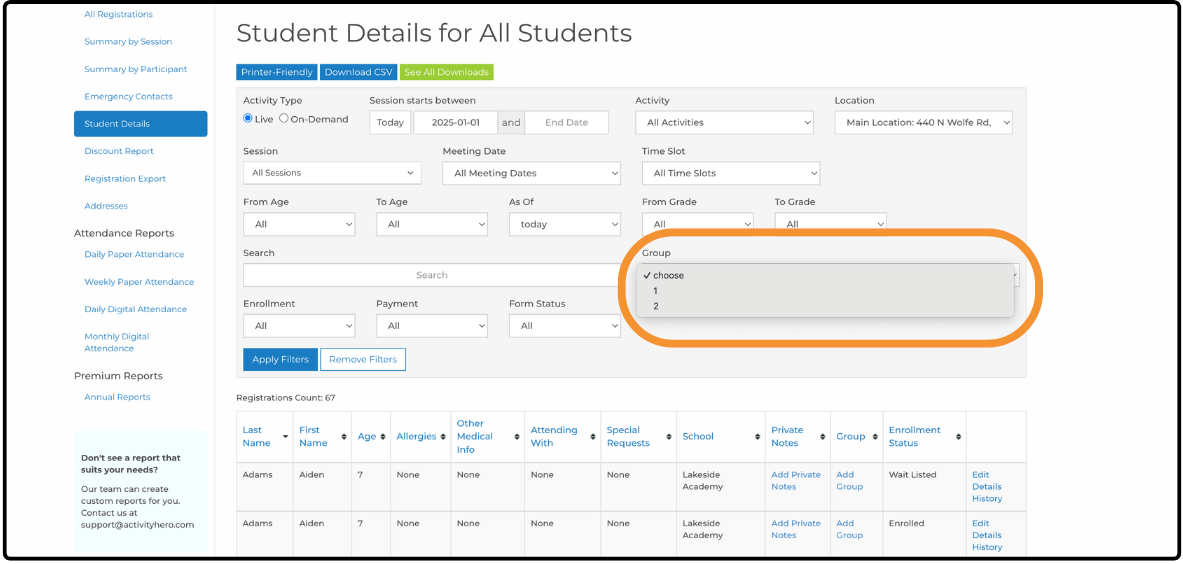The height and width of the screenshot is (564, 1183).
Task: Click the Today date button
Action: [x=390, y=122]
